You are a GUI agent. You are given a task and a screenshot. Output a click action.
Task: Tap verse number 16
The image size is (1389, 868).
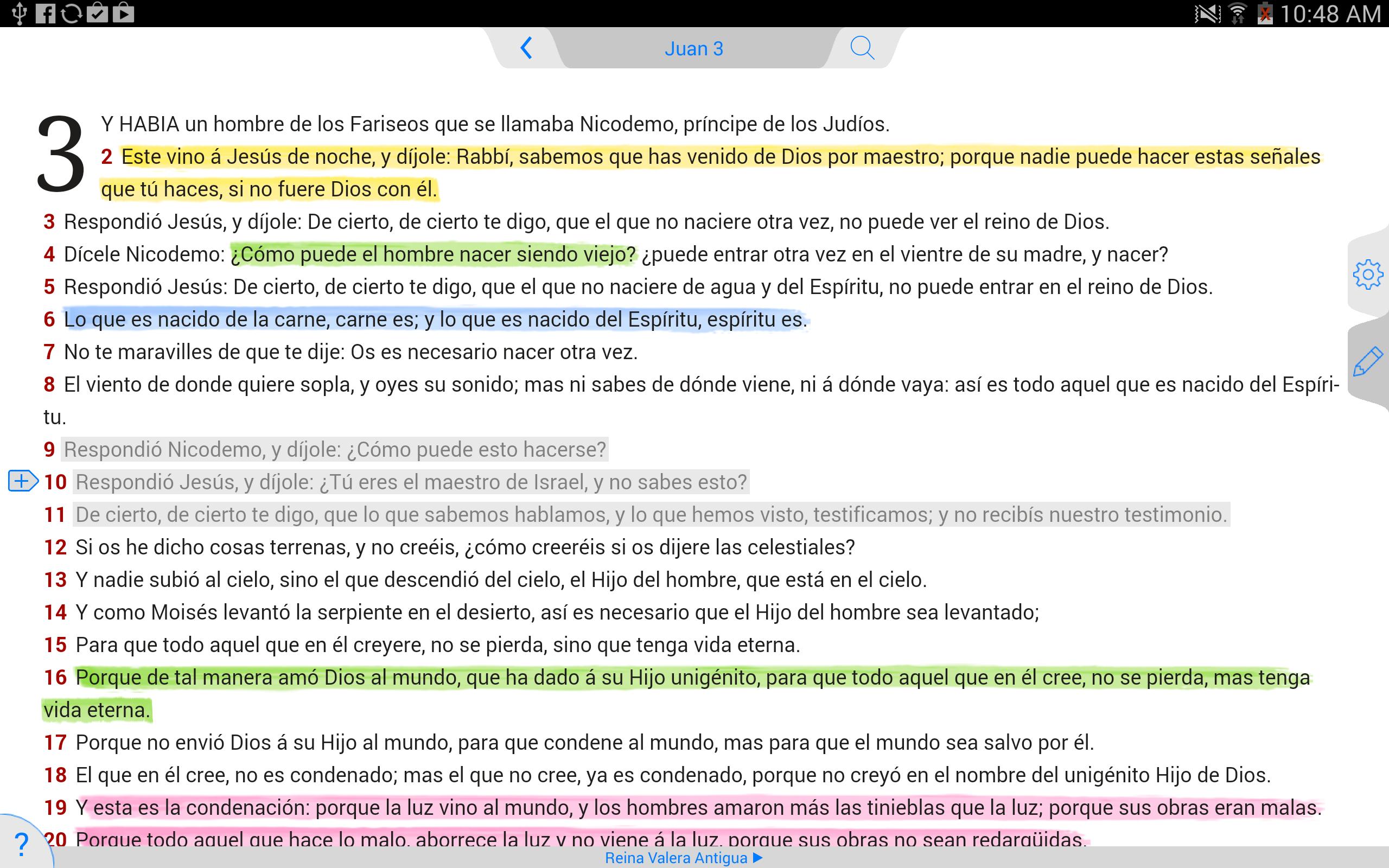[x=55, y=678]
